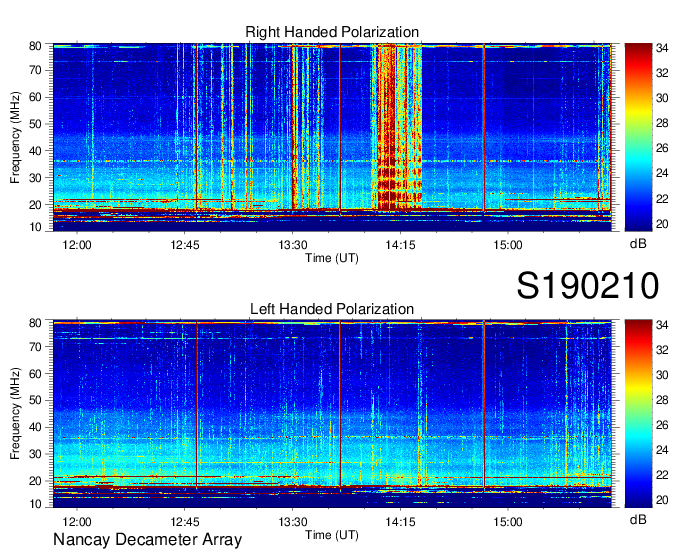Click the dB label under top color bar

[638, 243]
